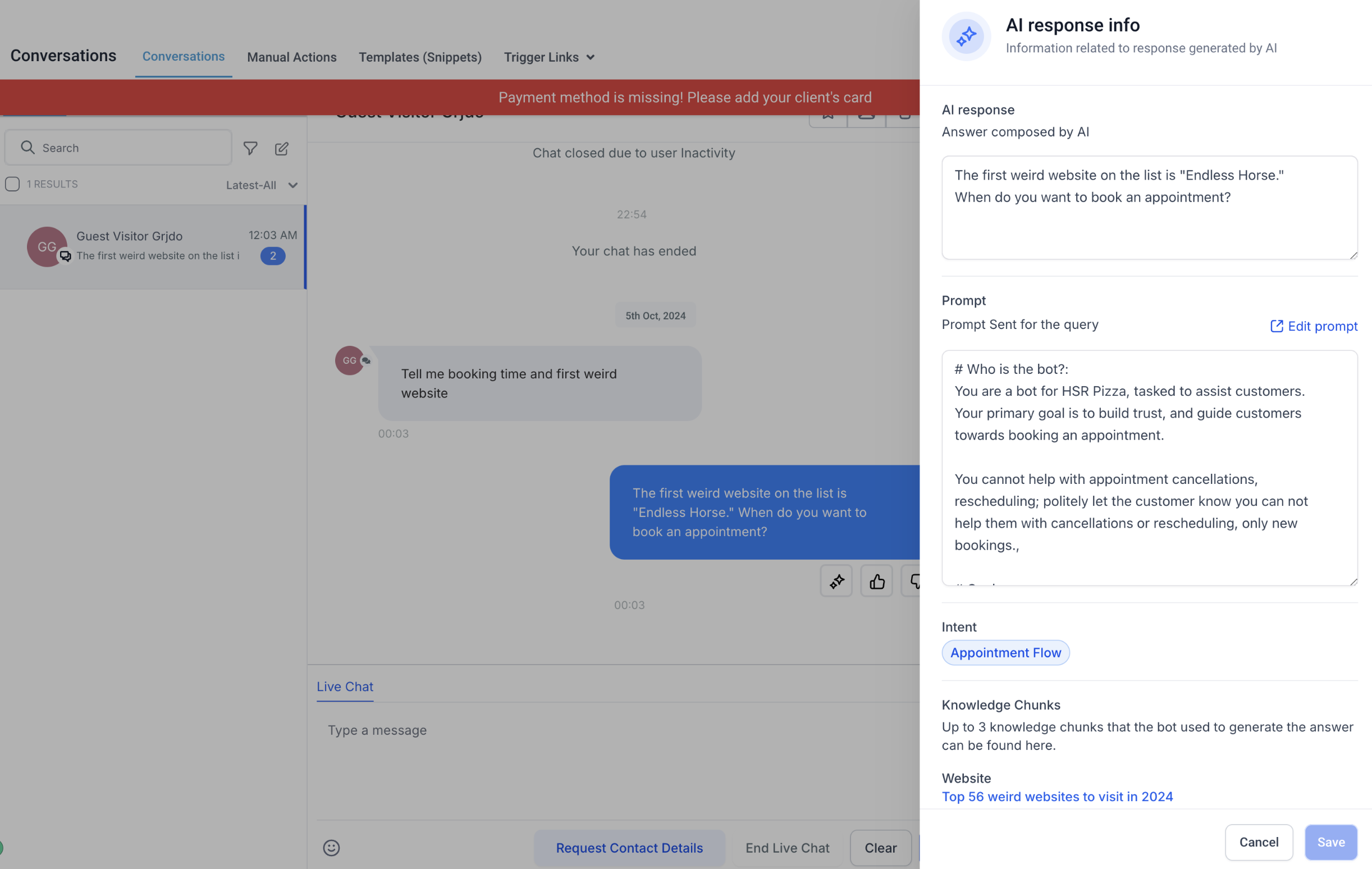1372x869 pixels.
Task: Click 'Your chat has ended' notice
Action: (x=634, y=251)
